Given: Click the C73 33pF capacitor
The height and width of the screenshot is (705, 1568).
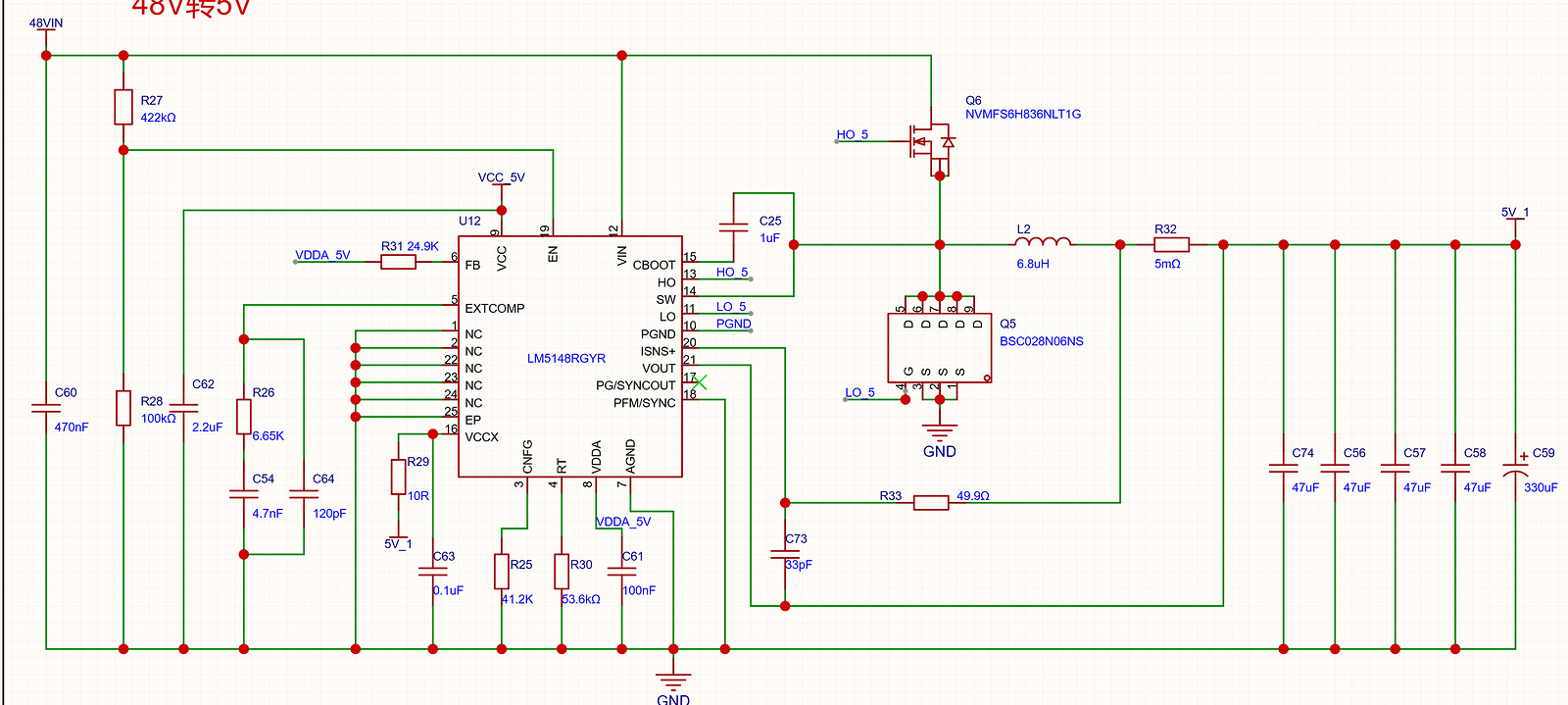Looking at the screenshot, I should pyautogui.click(x=785, y=554).
